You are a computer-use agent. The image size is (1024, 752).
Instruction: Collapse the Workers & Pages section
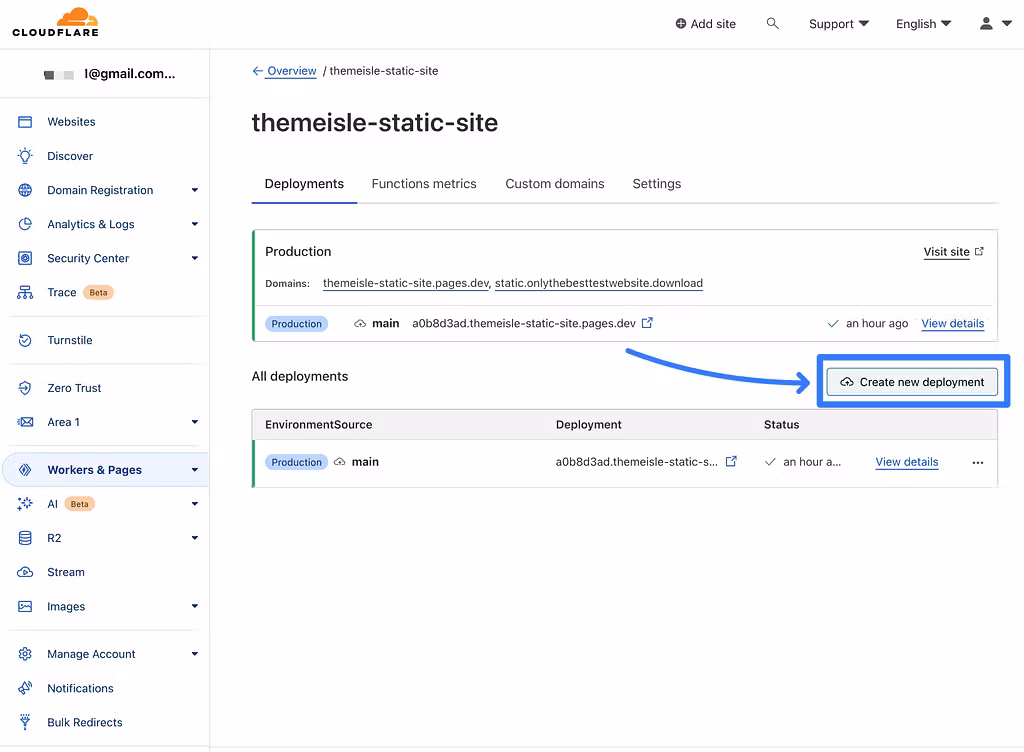tap(195, 469)
